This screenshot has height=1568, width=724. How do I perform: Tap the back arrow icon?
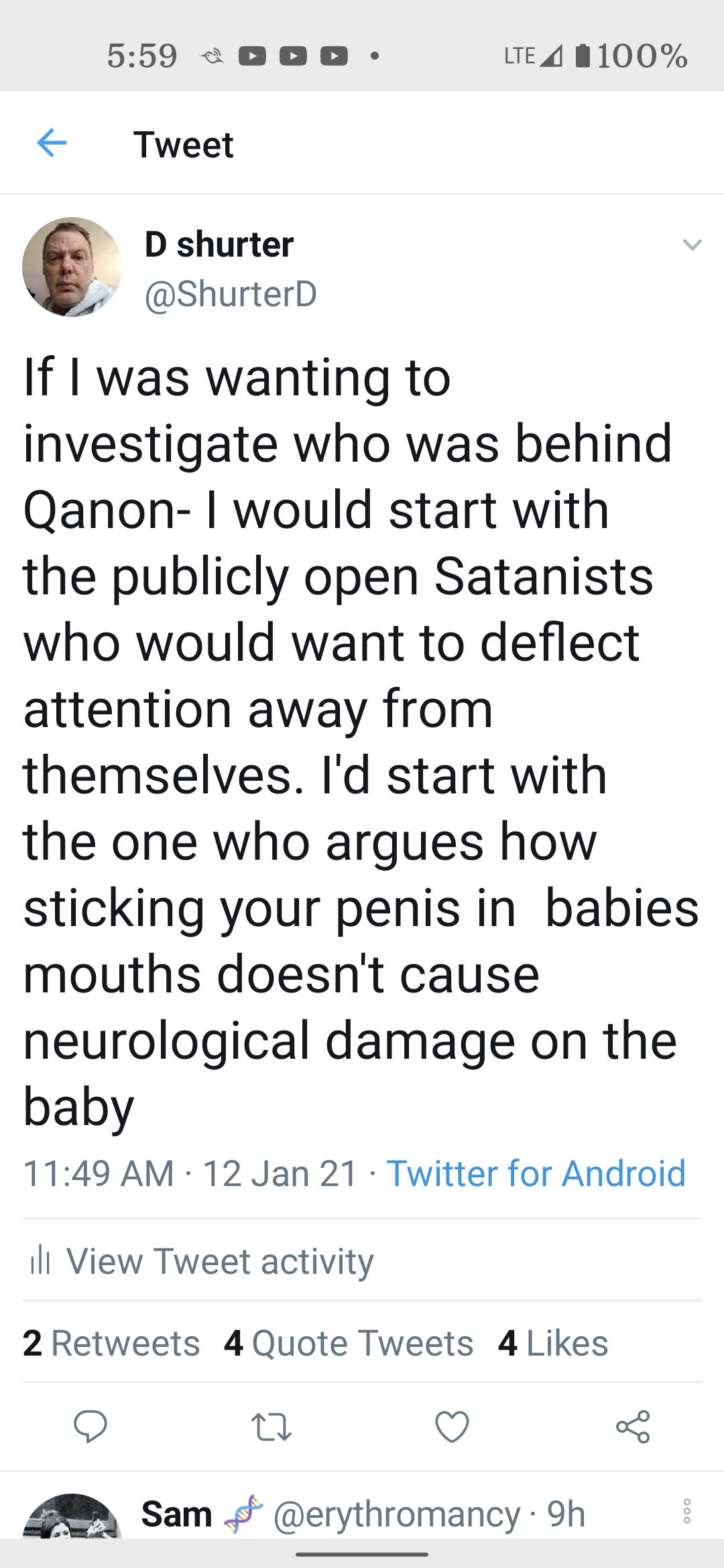pyautogui.click(x=52, y=143)
